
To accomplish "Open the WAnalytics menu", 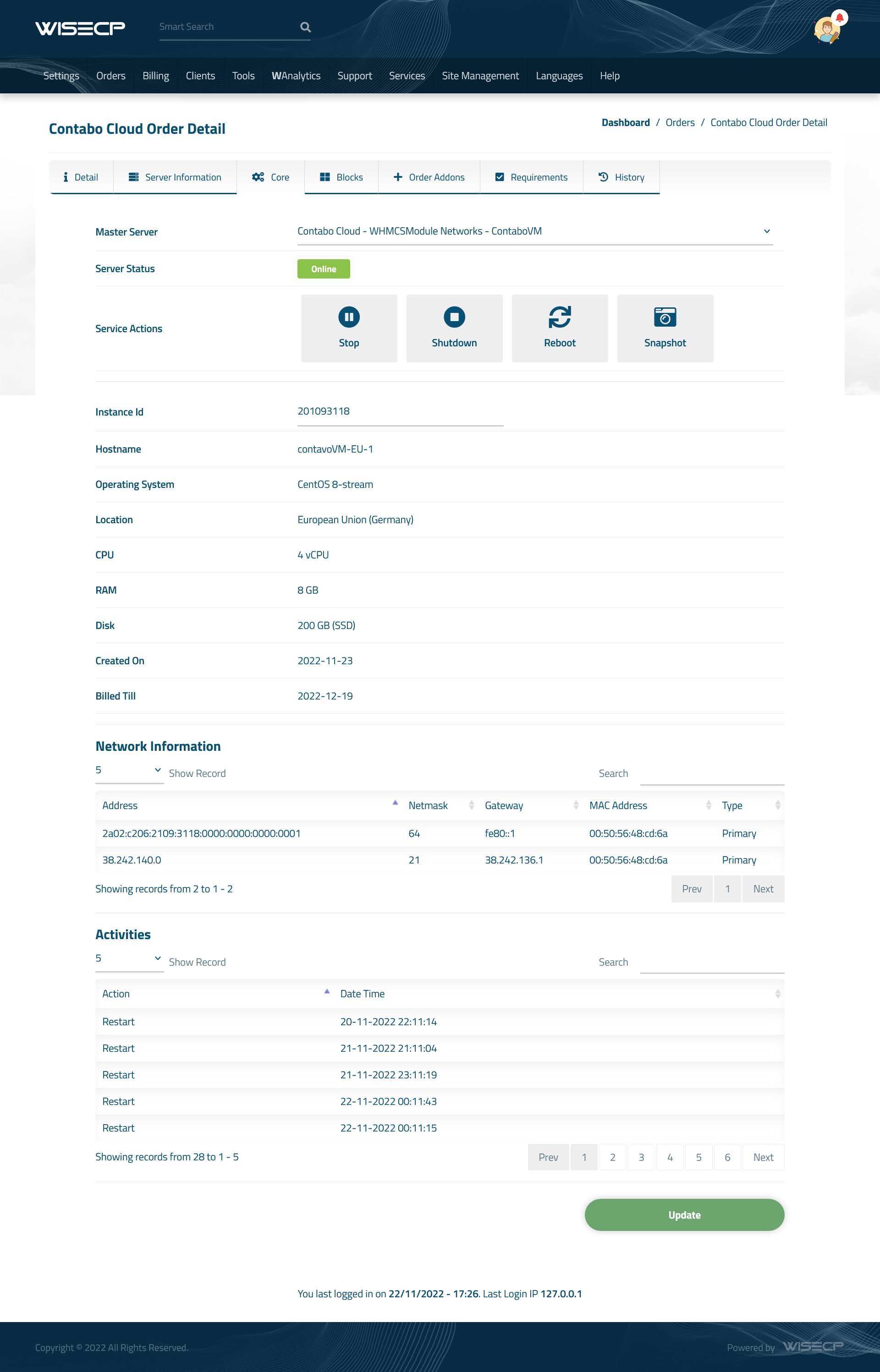I will (296, 76).
